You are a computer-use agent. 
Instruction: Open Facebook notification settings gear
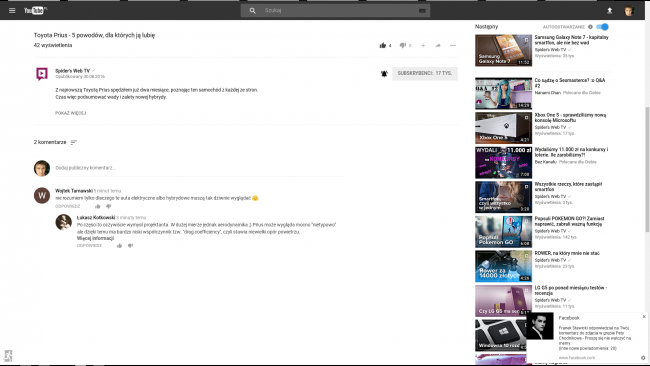(x=643, y=358)
